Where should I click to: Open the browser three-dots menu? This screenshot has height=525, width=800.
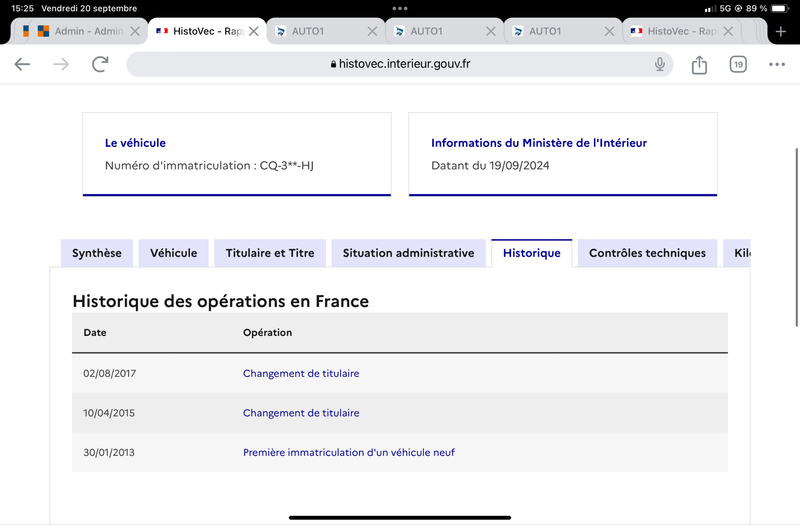777,64
